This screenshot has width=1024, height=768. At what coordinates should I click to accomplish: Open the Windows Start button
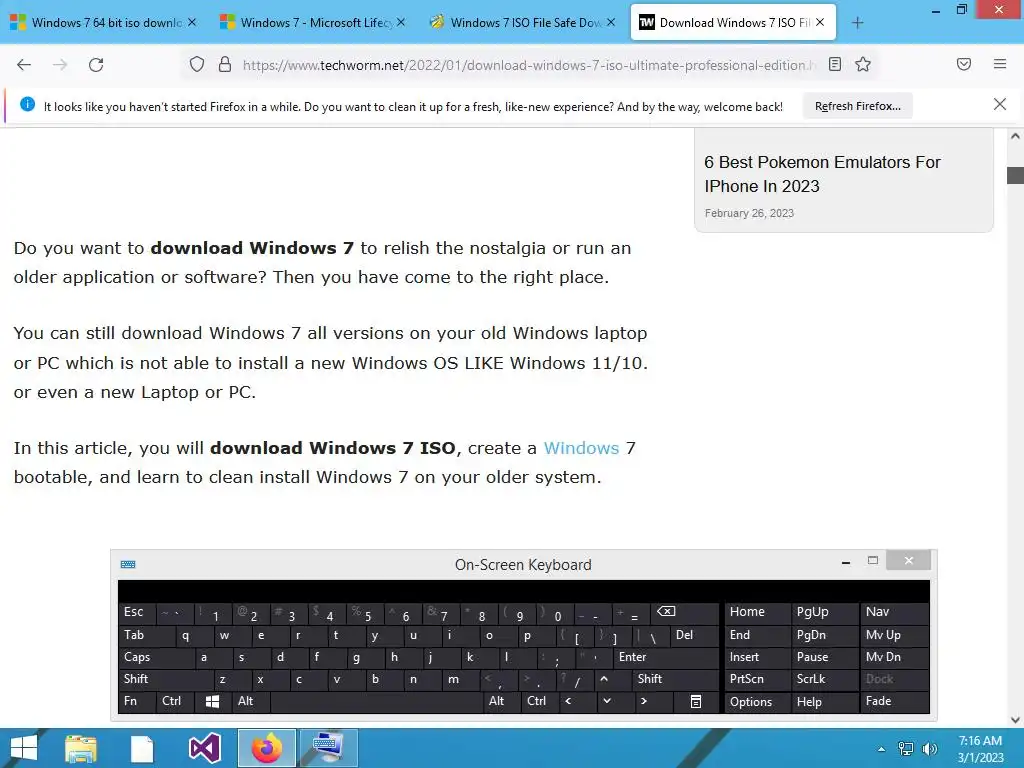click(x=24, y=748)
